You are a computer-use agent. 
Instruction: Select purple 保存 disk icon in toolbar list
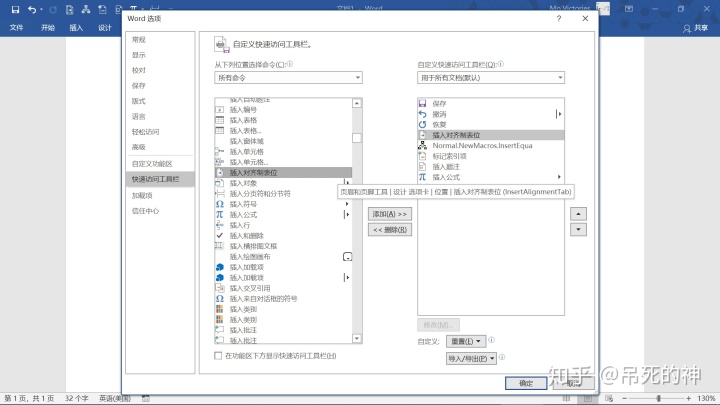422,104
